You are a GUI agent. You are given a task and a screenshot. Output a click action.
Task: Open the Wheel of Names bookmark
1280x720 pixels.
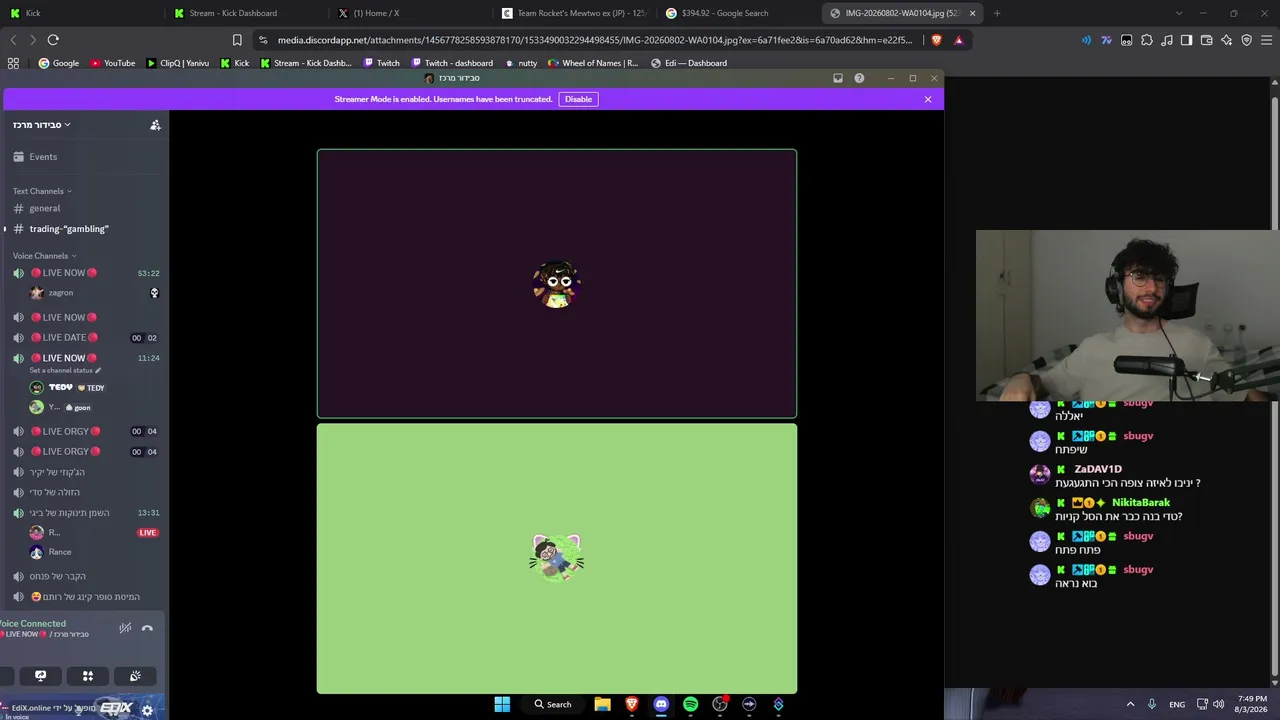click(593, 63)
